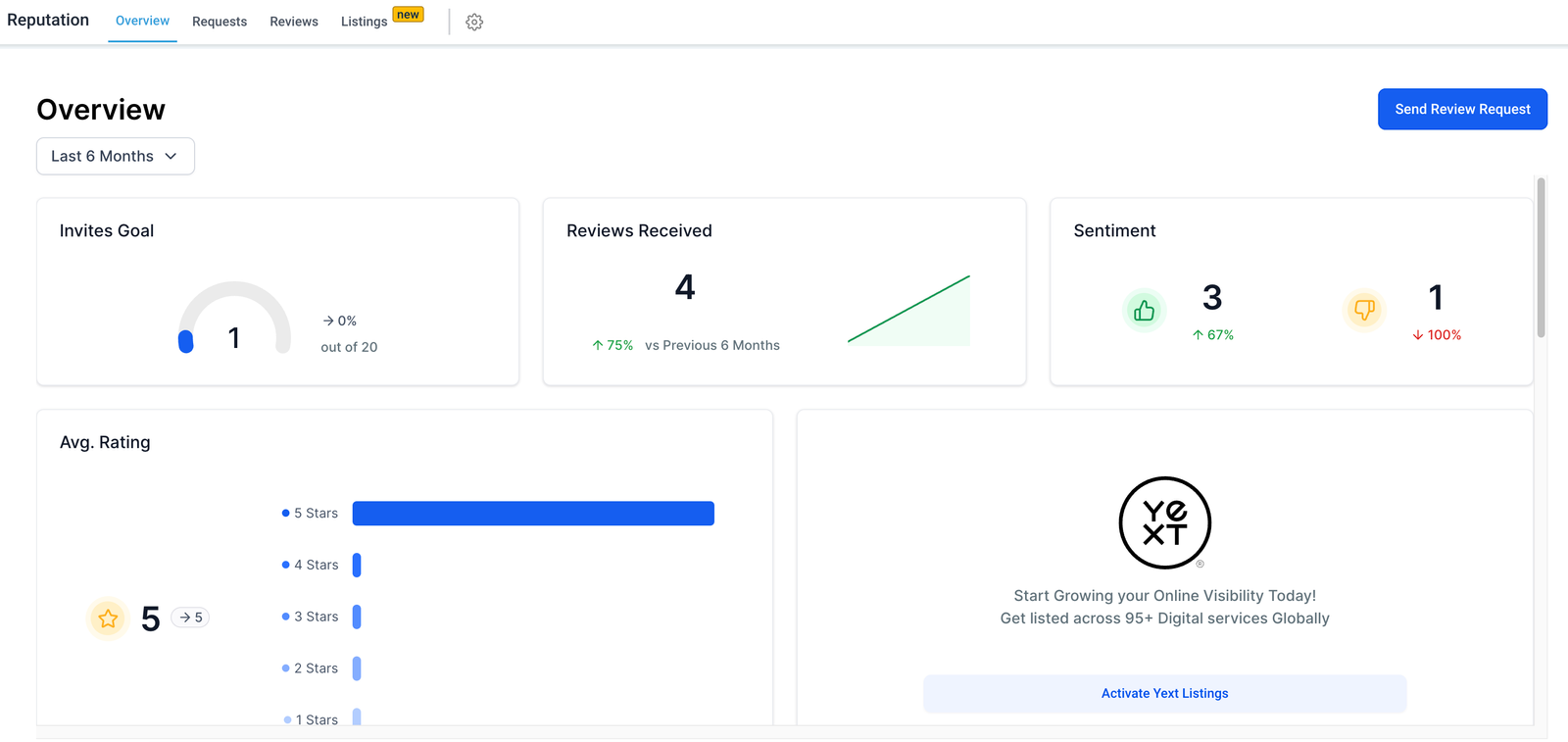
Task: Click the Yext logo
Action: click(x=1164, y=522)
